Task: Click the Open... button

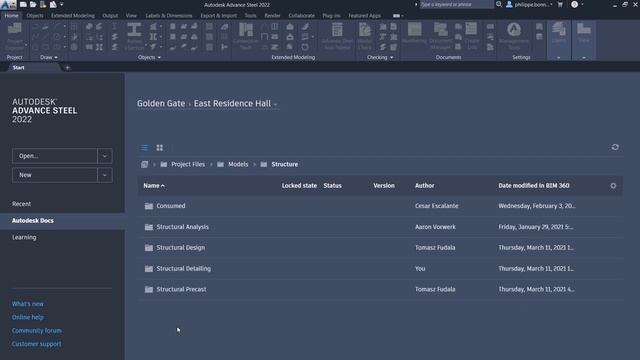Action: point(55,156)
